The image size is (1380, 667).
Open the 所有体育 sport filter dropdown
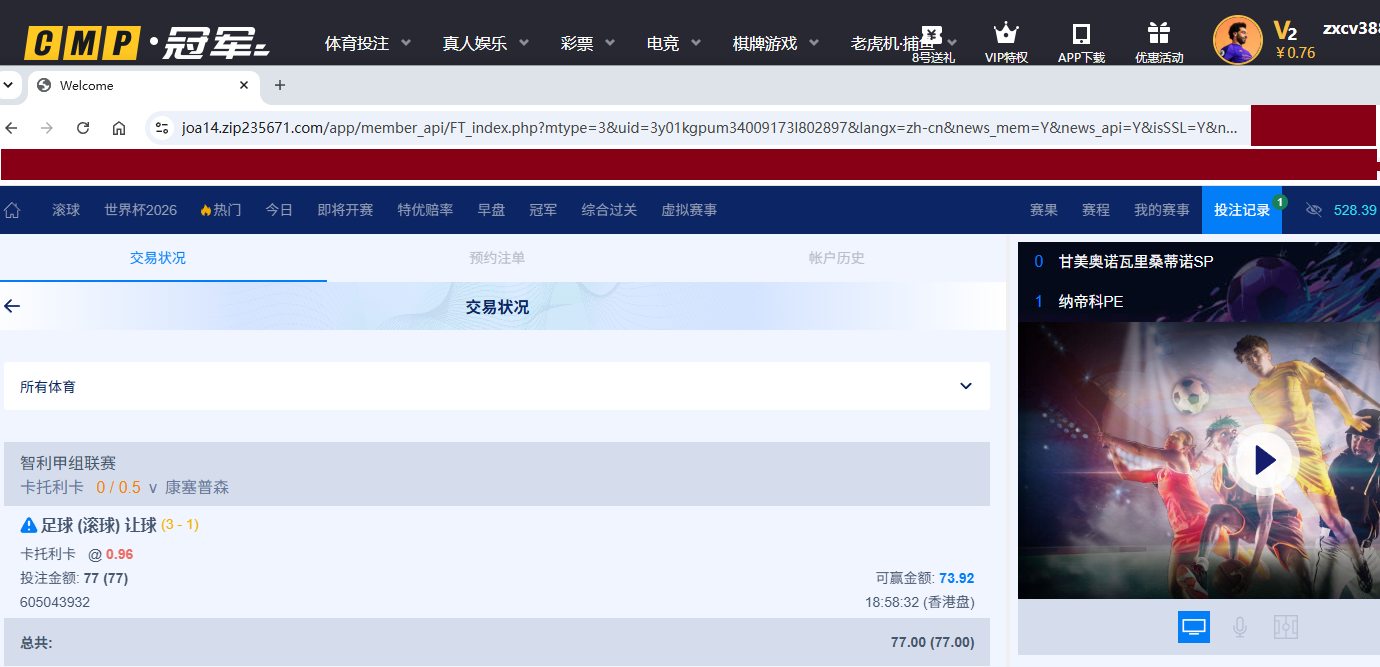(x=497, y=386)
